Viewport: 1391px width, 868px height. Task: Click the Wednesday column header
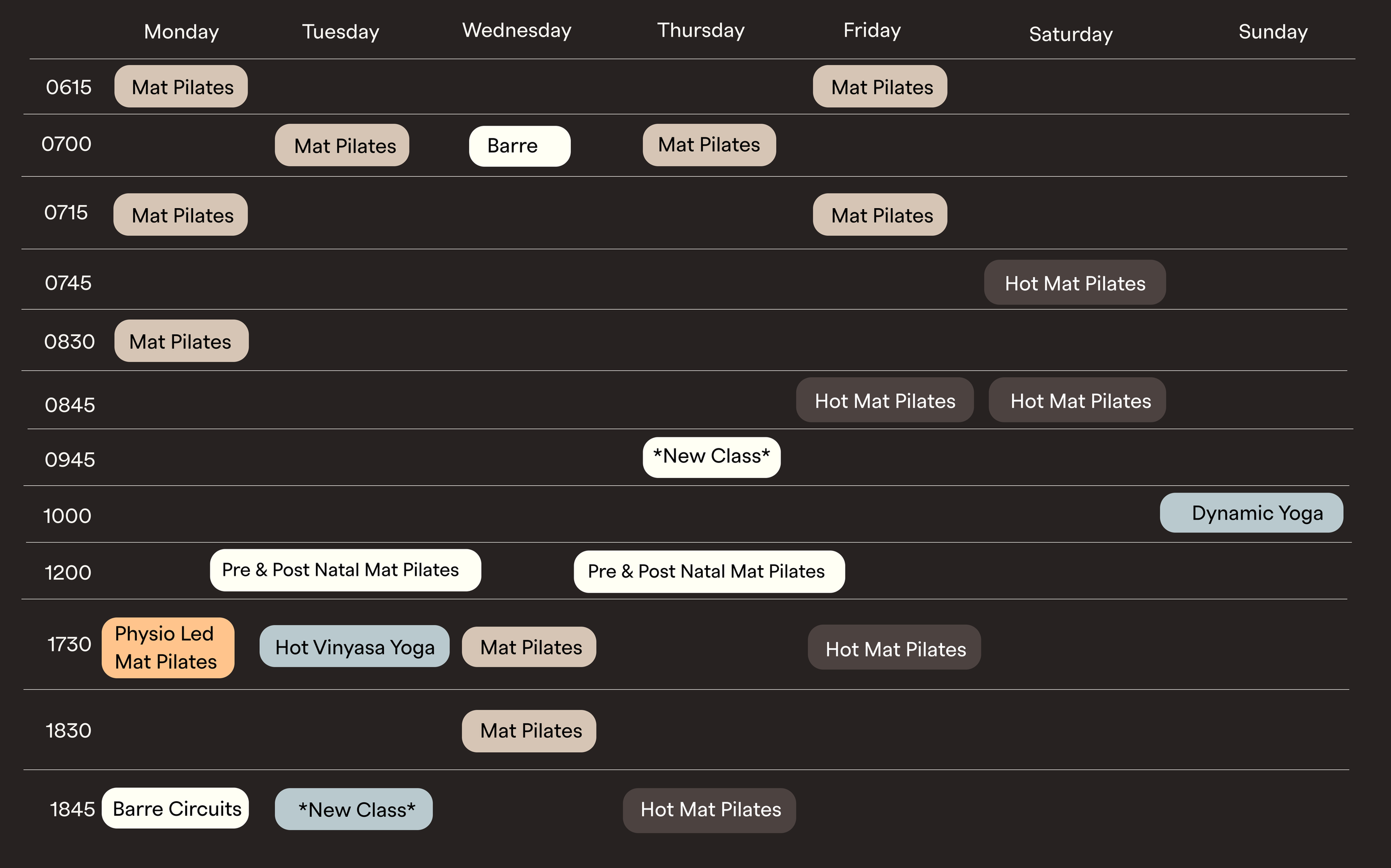517,31
